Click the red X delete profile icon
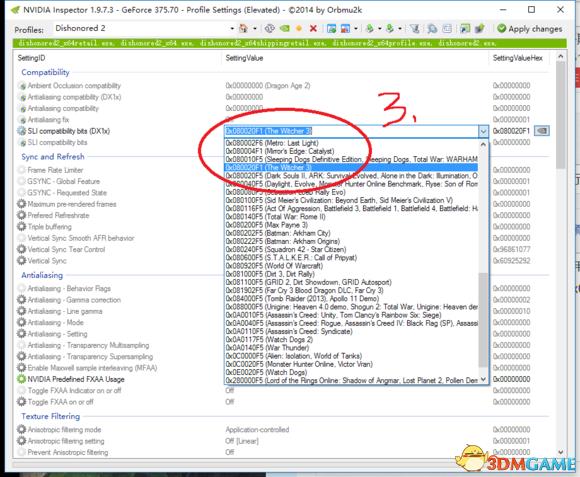The height and width of the screenshot is (477, 580). pyautogui.click(x=313, y=28)
